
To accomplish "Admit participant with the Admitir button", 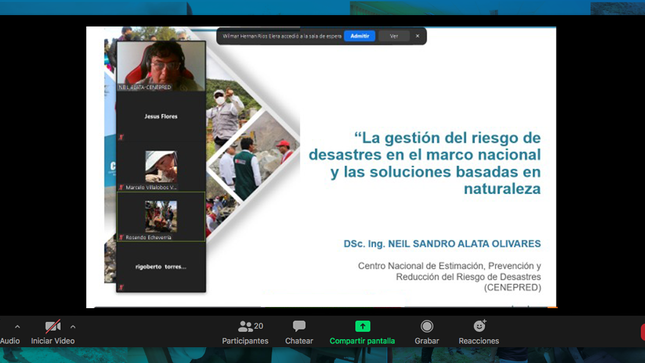I will [360, 36].
